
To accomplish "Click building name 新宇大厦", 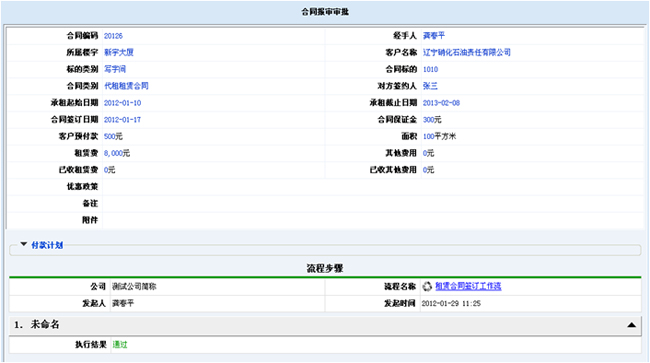I will [x=119, y=53].
